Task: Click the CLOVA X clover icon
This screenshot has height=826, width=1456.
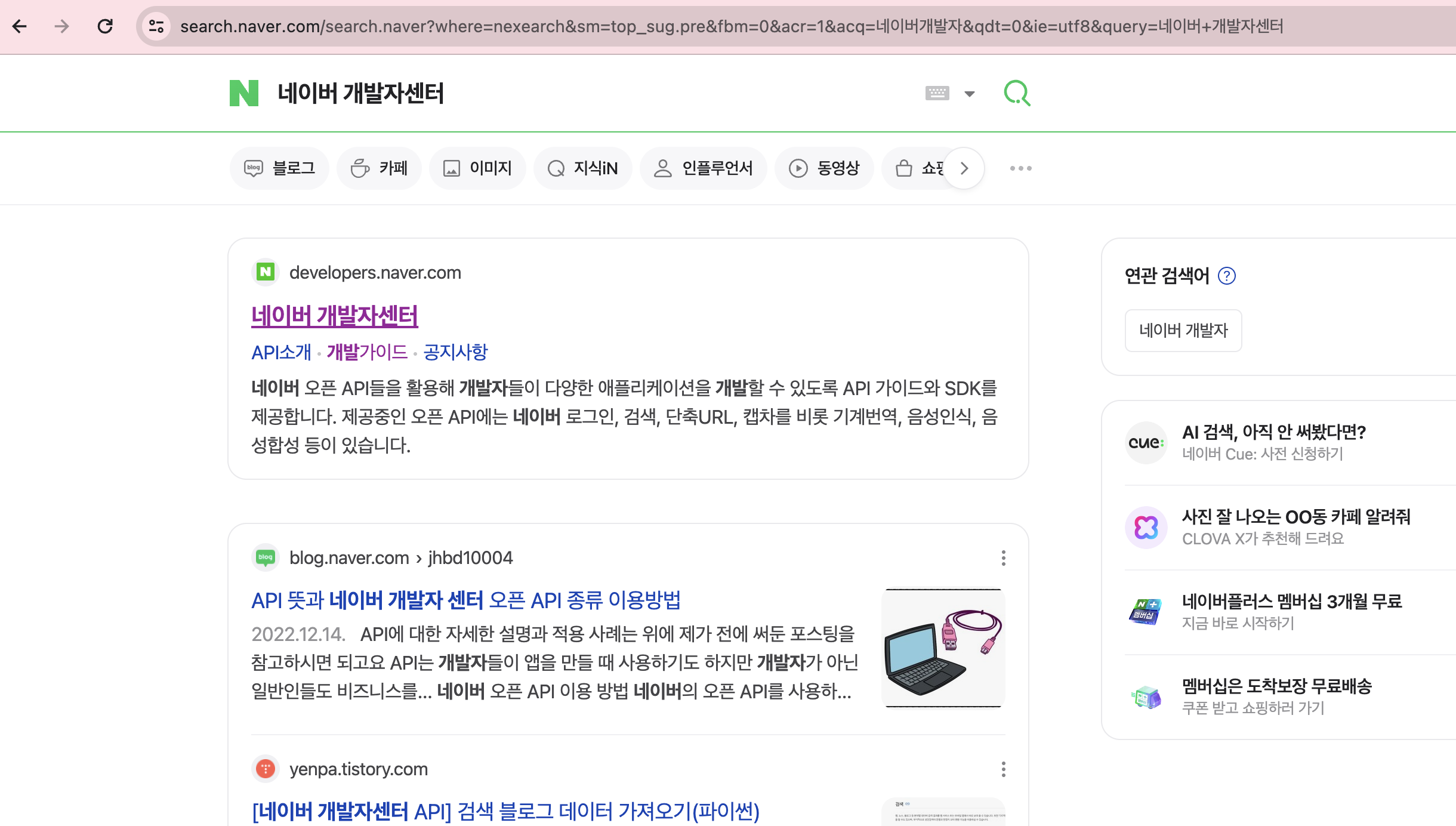Action: tap(1146, 528)
